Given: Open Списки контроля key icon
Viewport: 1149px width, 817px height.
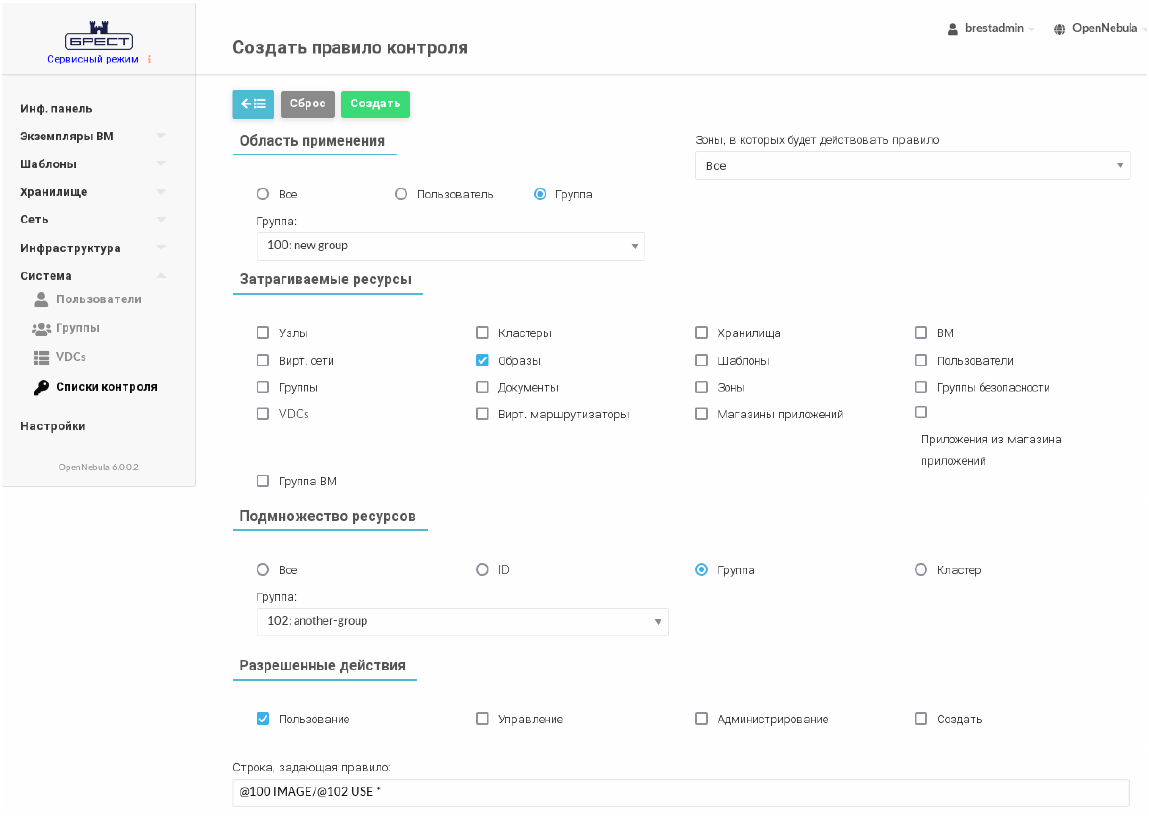Looking at the screenshot, I should pyautogui.click(x=41, y=387).
